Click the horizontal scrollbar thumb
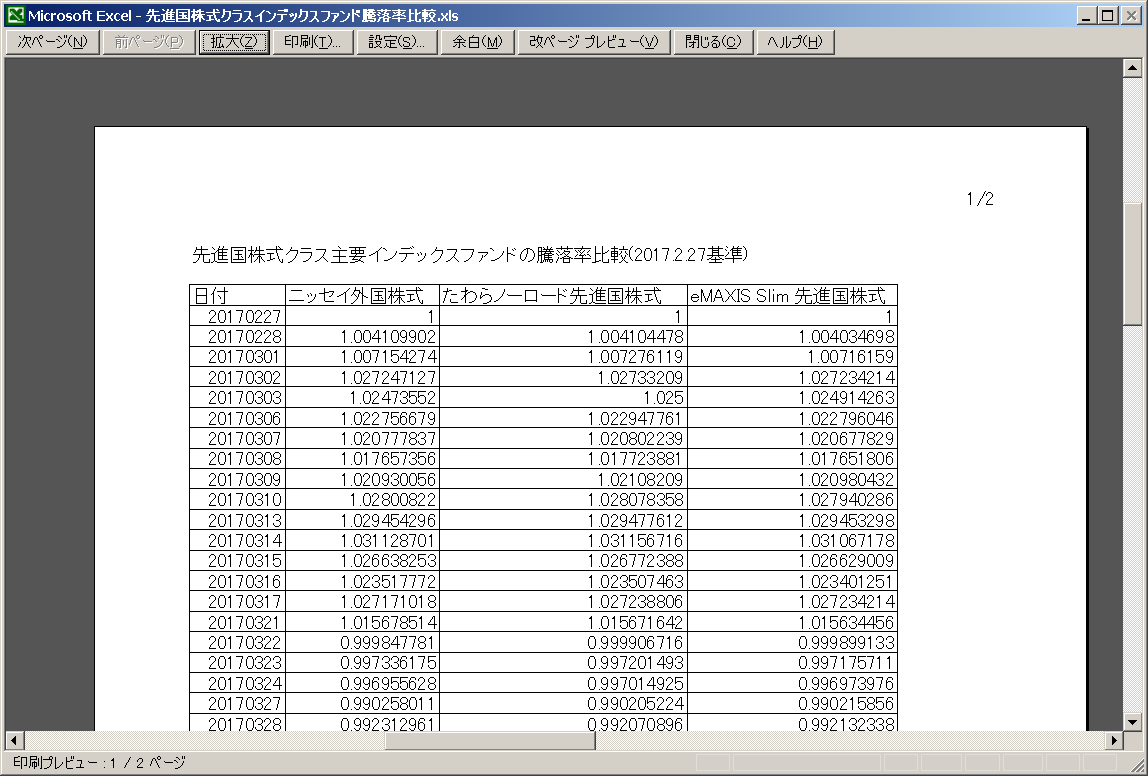This screenshot has width=1148, height=776. (x=491, y=740)
